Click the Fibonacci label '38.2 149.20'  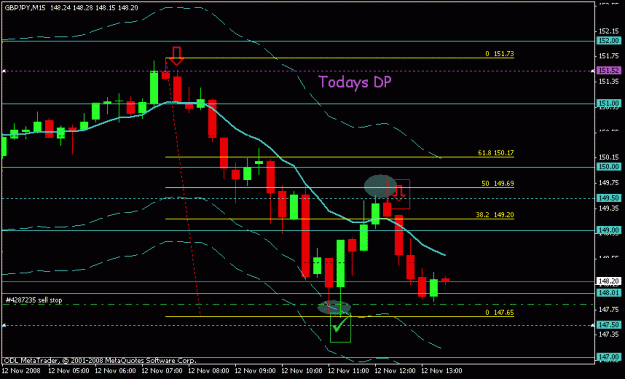[x=495, y=215]
